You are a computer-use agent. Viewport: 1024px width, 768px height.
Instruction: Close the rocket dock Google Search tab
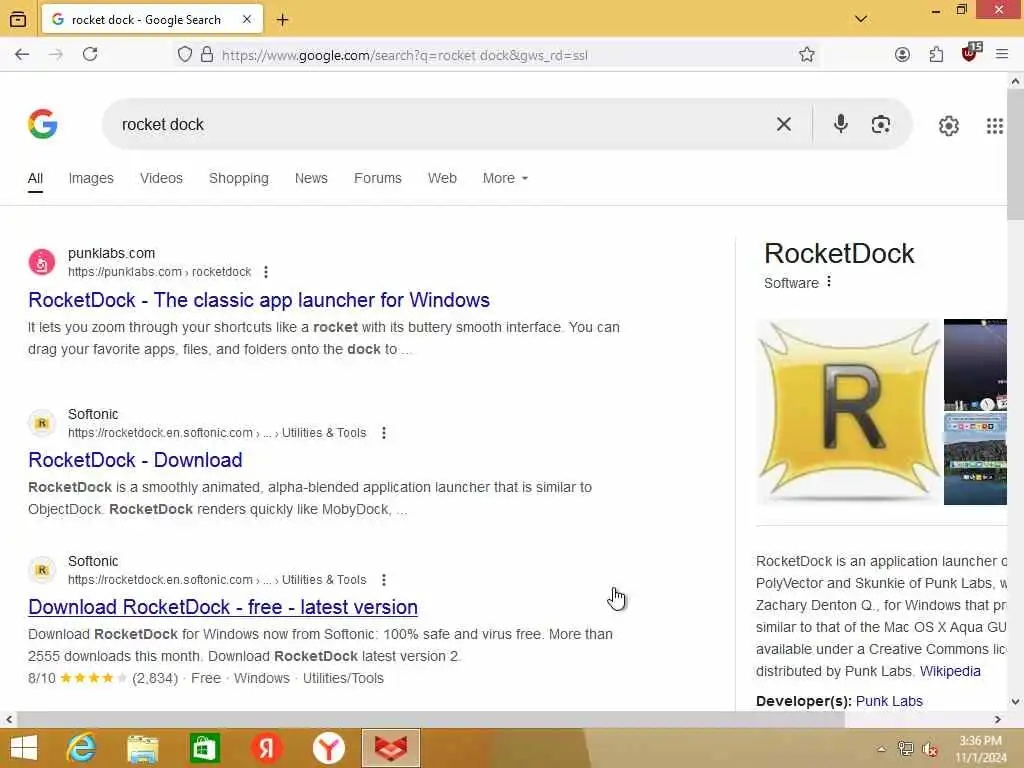247,20
